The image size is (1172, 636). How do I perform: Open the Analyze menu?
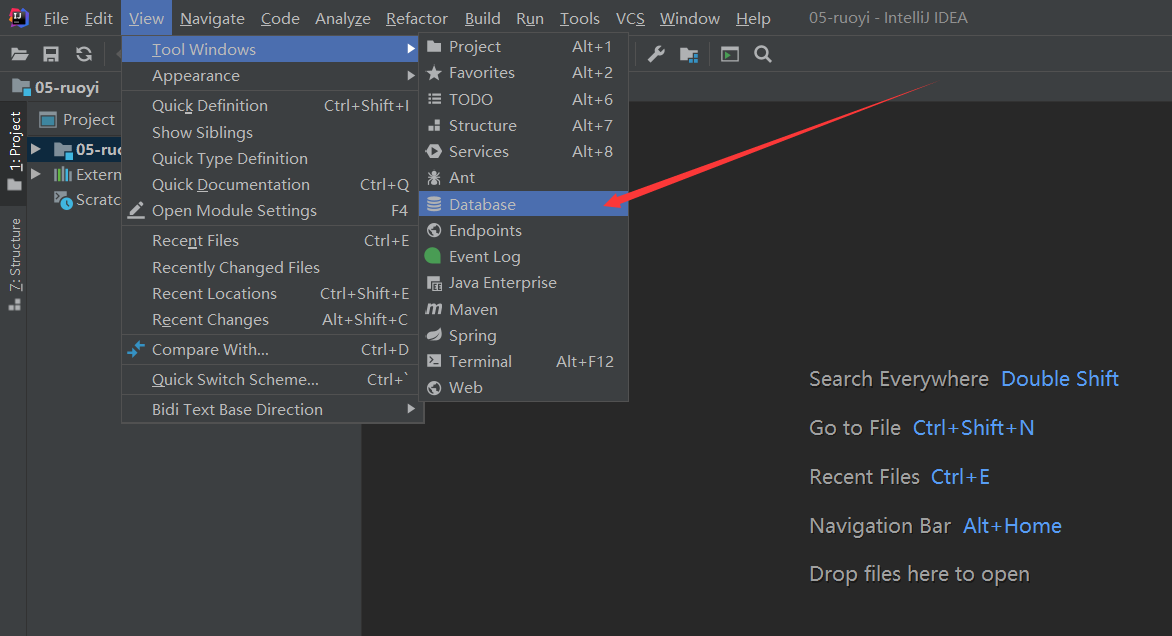point(343,18)
